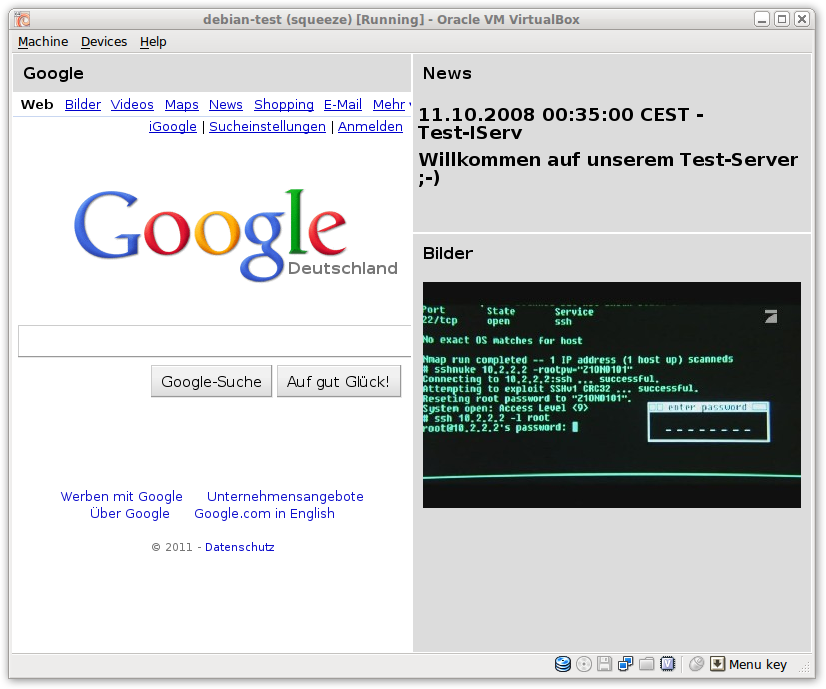This screenshot has height=689, width=826.
Task: Click the terminal screenshot under Bilder
Action: [x=611, y=395]
